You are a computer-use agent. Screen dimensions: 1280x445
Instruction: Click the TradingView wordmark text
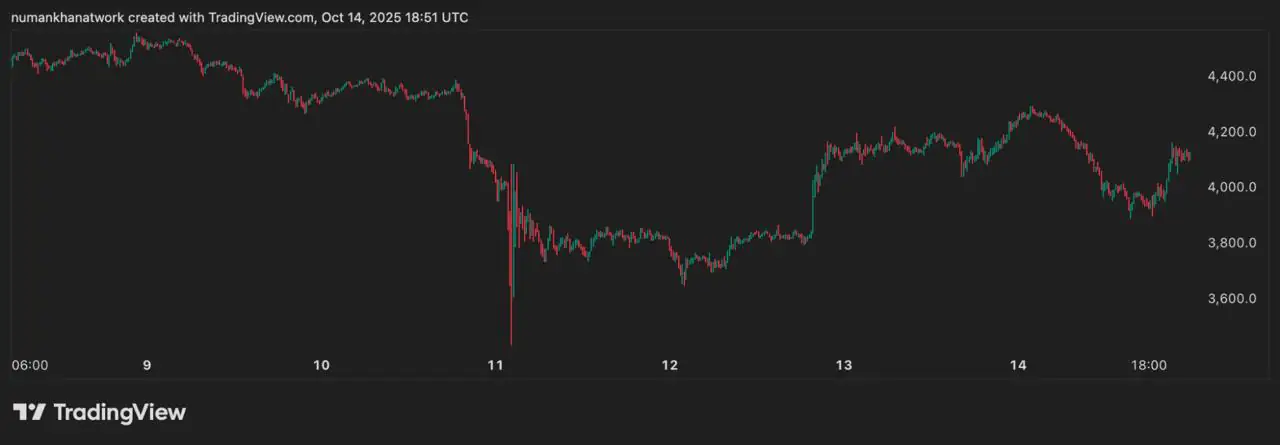coord(119,412)
